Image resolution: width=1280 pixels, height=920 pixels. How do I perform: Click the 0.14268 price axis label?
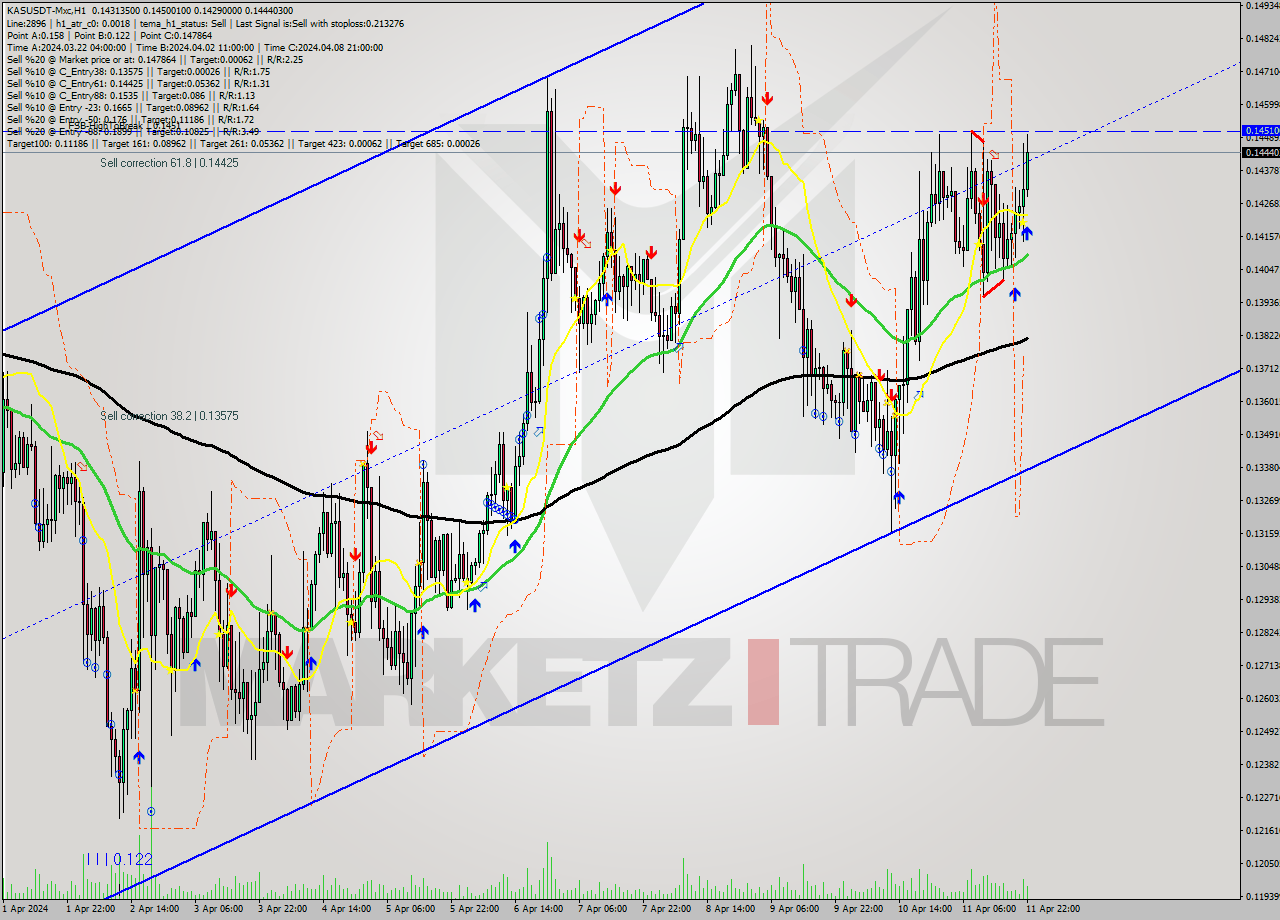pos(1261,204)
